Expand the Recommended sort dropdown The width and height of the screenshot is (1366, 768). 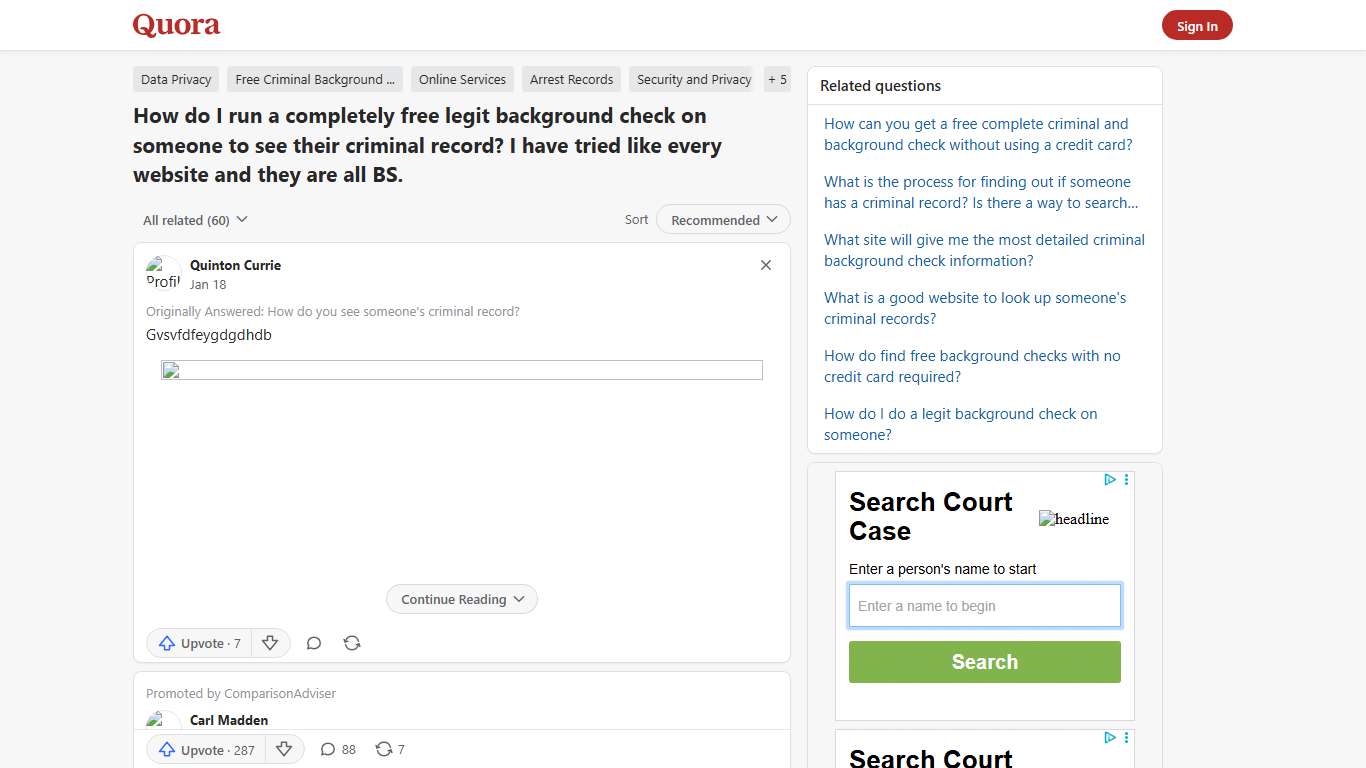point(722,219)
